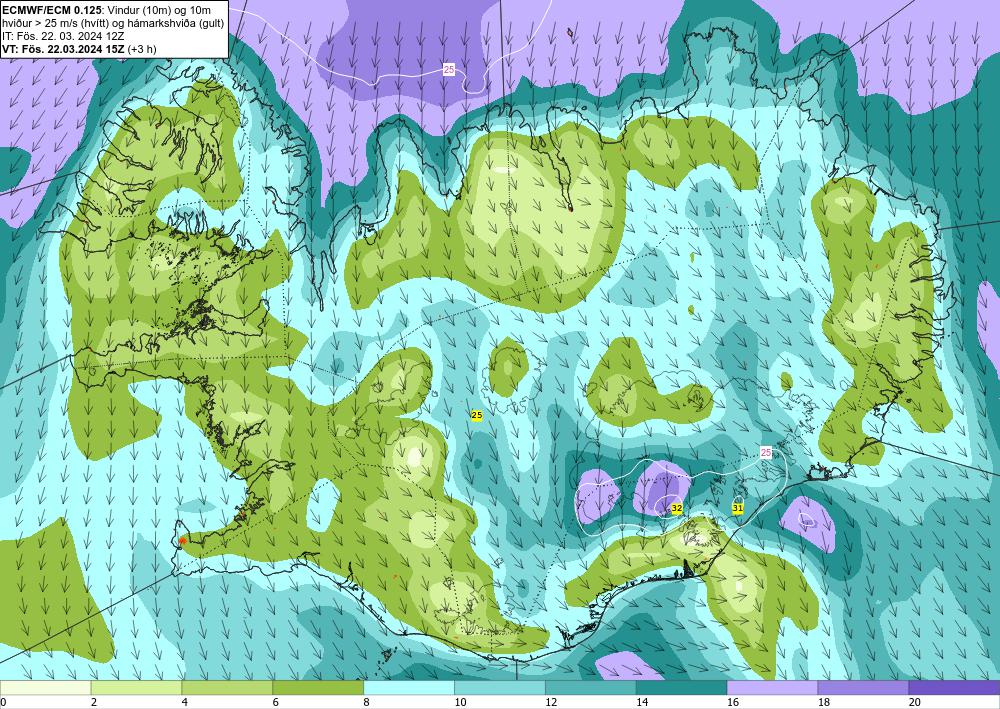This screenshot has width=1000, height=709.
Task: Click the 18–20 m/s medium purple legend swatch
Action: [x=863, y=688]
